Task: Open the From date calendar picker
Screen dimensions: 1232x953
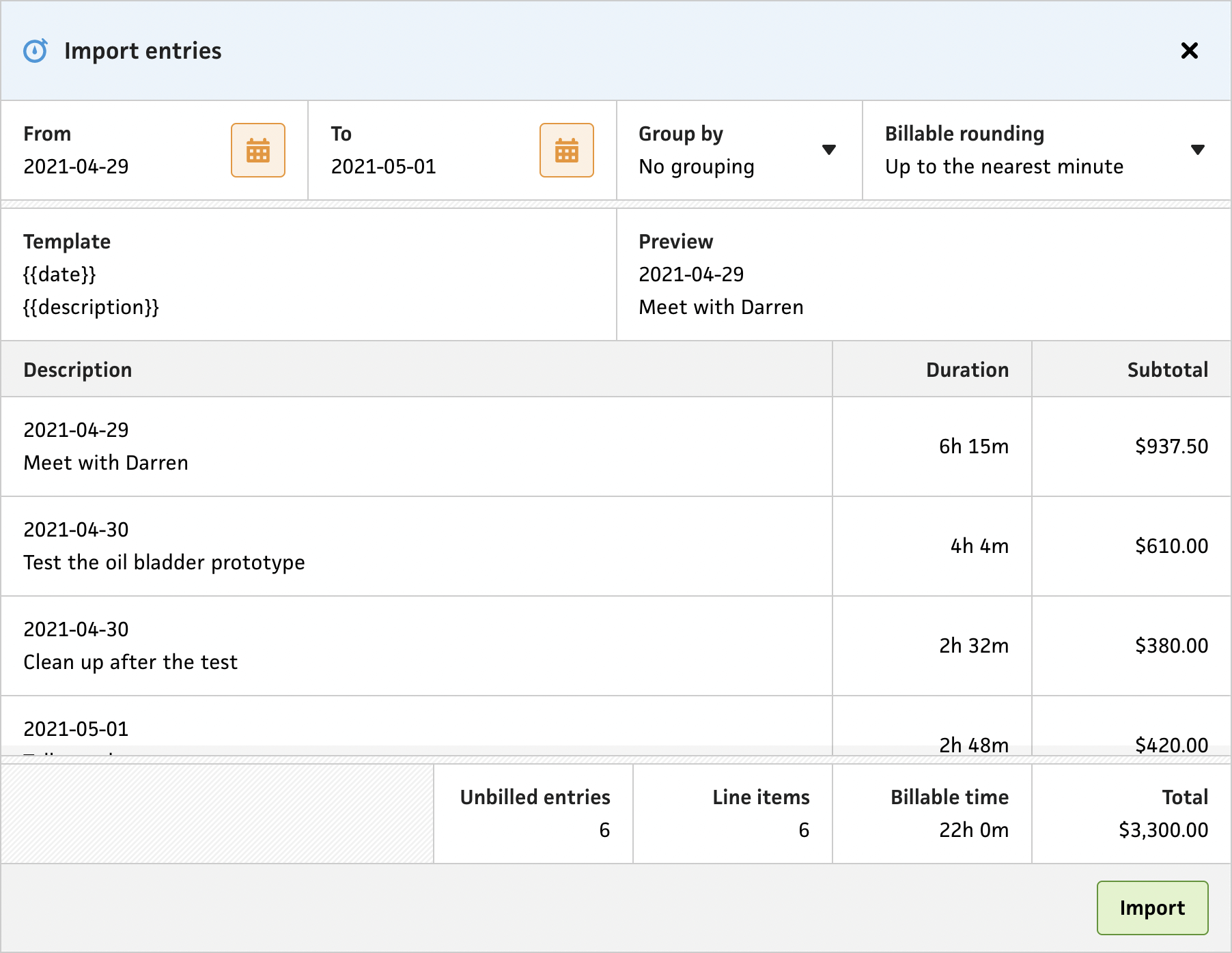Action: 257,150
